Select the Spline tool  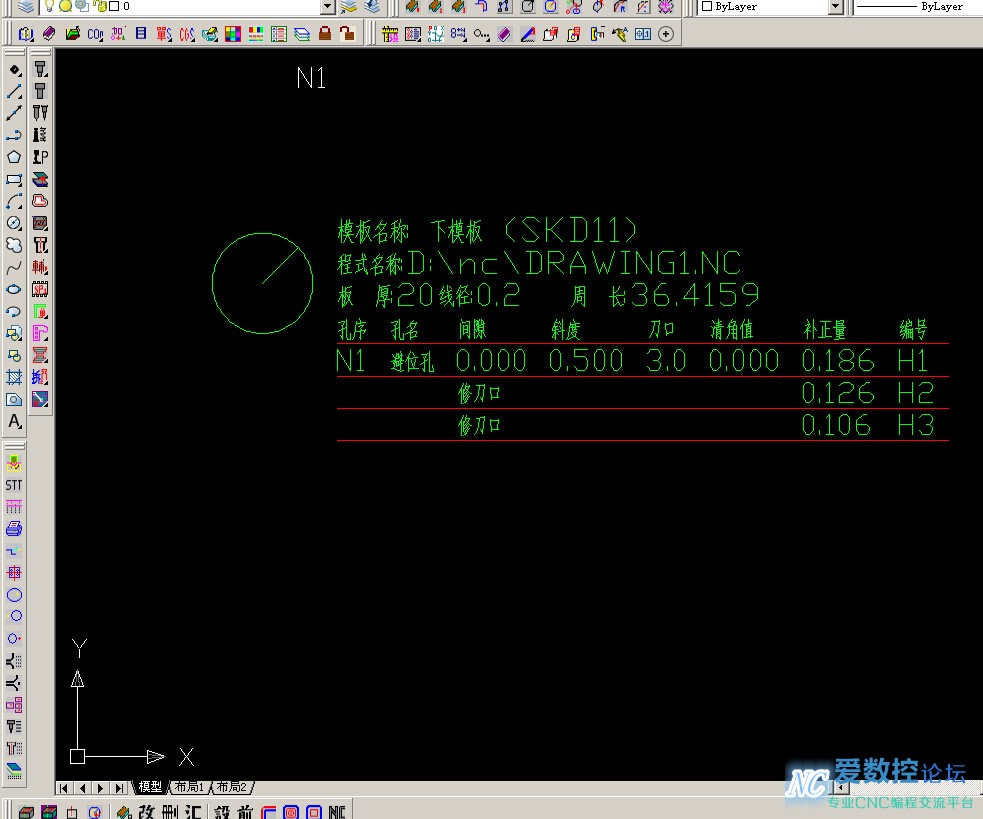pos(14,268)
